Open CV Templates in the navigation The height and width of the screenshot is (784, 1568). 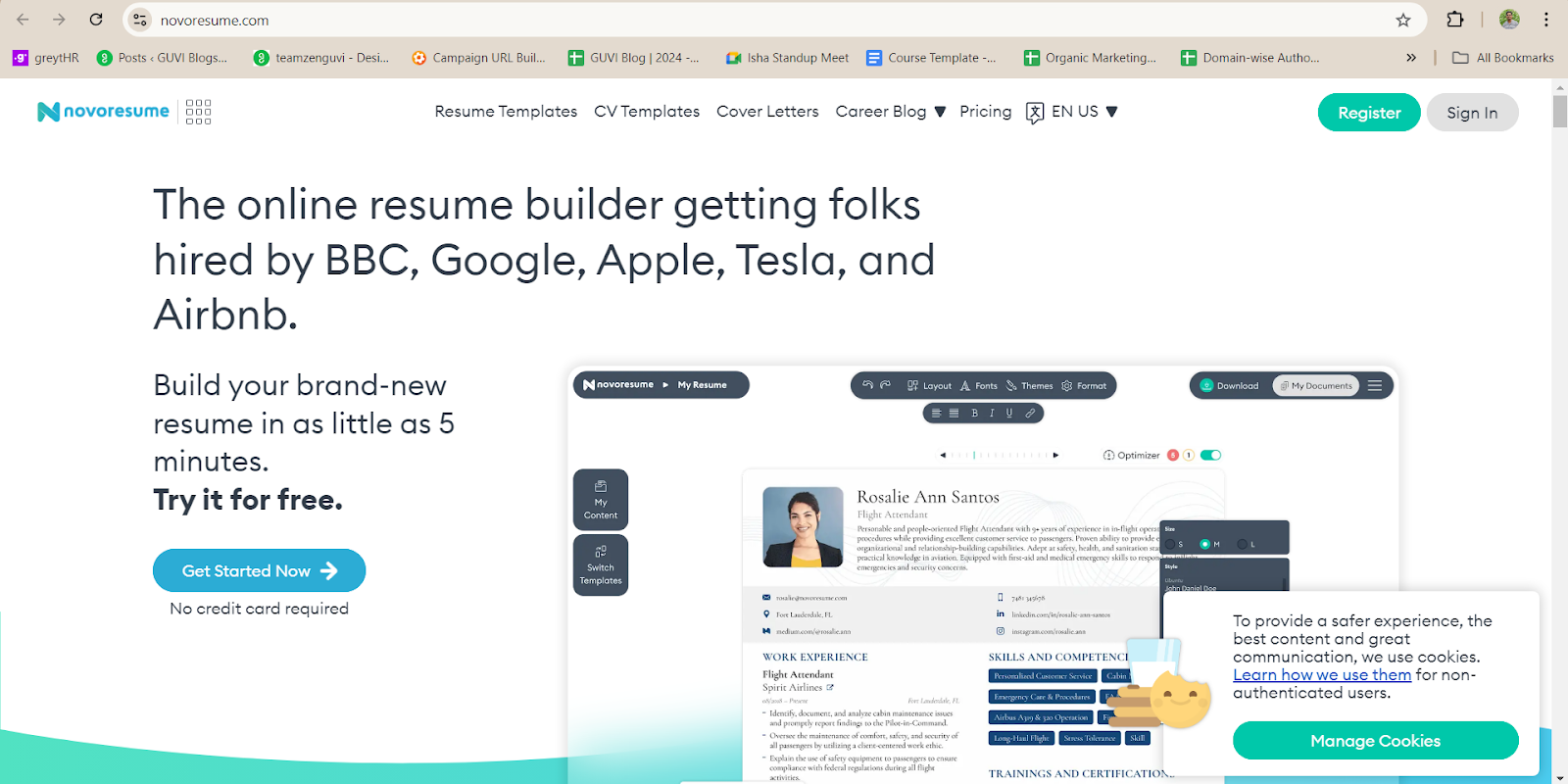pyautogui.click(x=647, y=112)
